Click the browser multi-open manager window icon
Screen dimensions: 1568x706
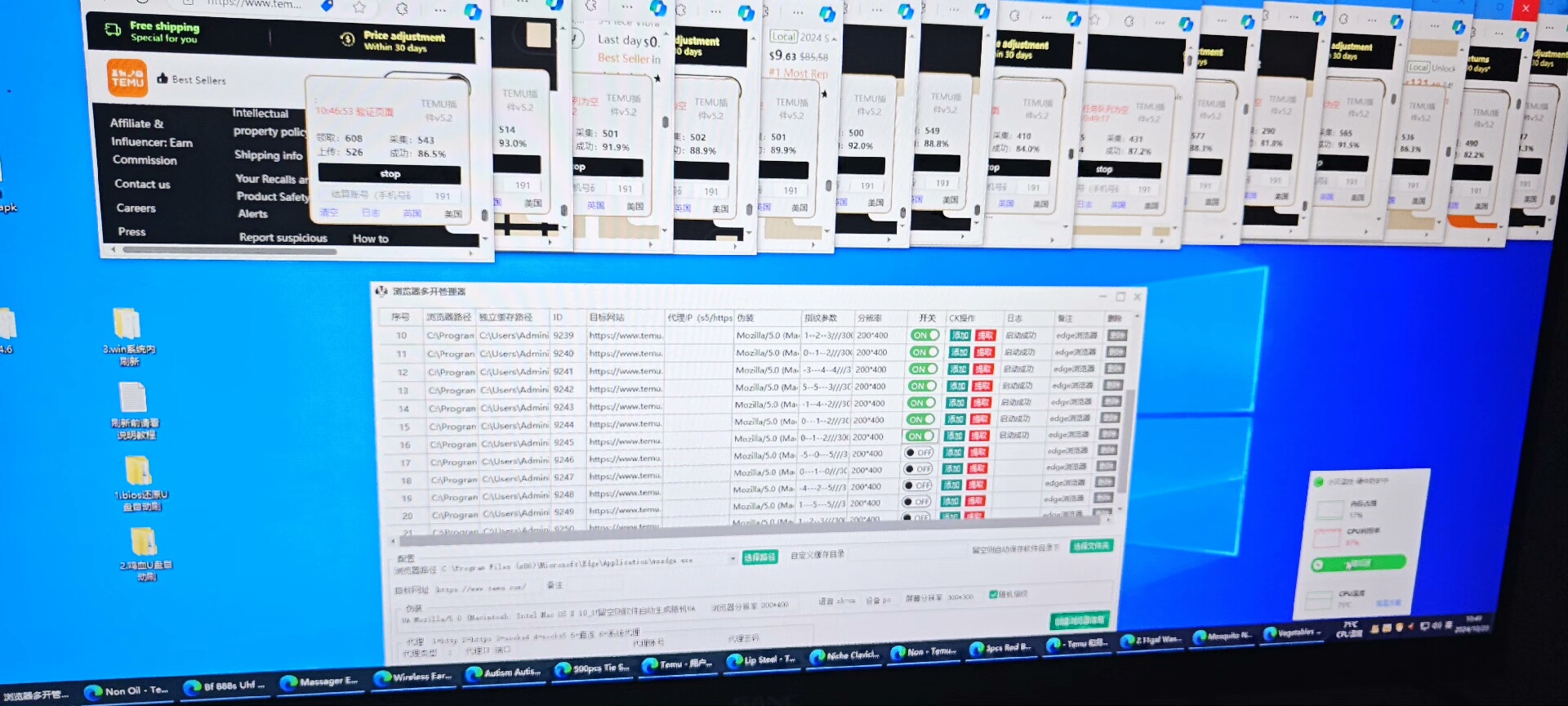381,290
